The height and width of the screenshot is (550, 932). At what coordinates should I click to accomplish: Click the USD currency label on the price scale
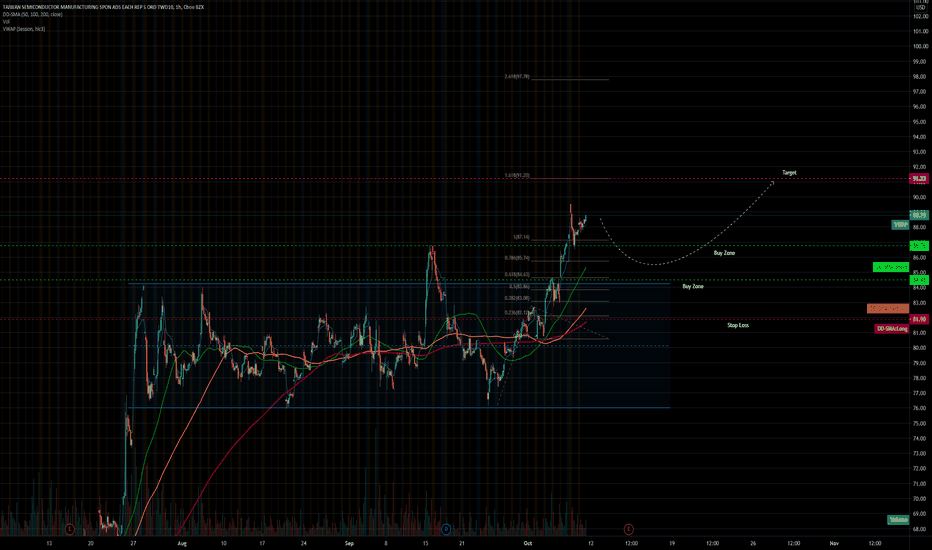[x=921, y=8]
